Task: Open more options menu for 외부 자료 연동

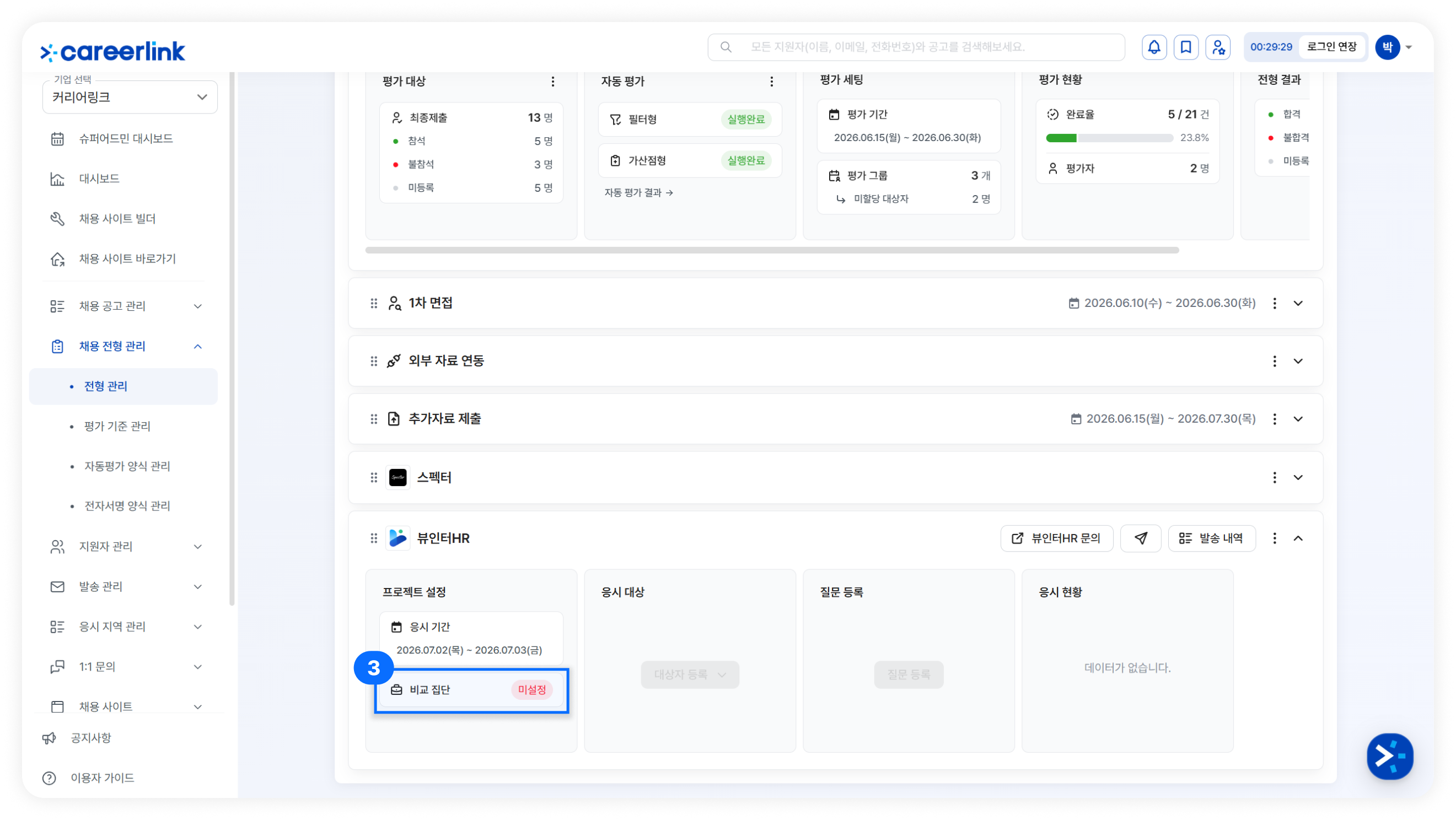Action: [x=1275, y=361]
